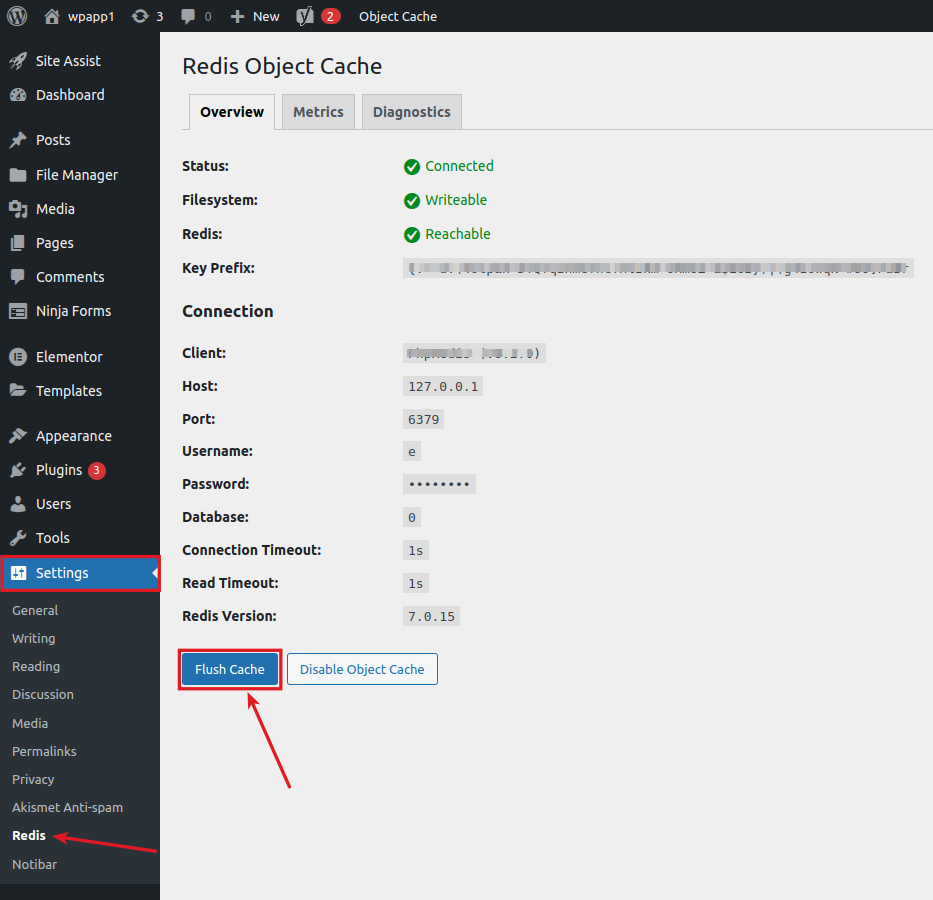The height and width of the screenshot is (900, 933).
Task: Click the masked Password value
Action: click(x=439, y=484)
